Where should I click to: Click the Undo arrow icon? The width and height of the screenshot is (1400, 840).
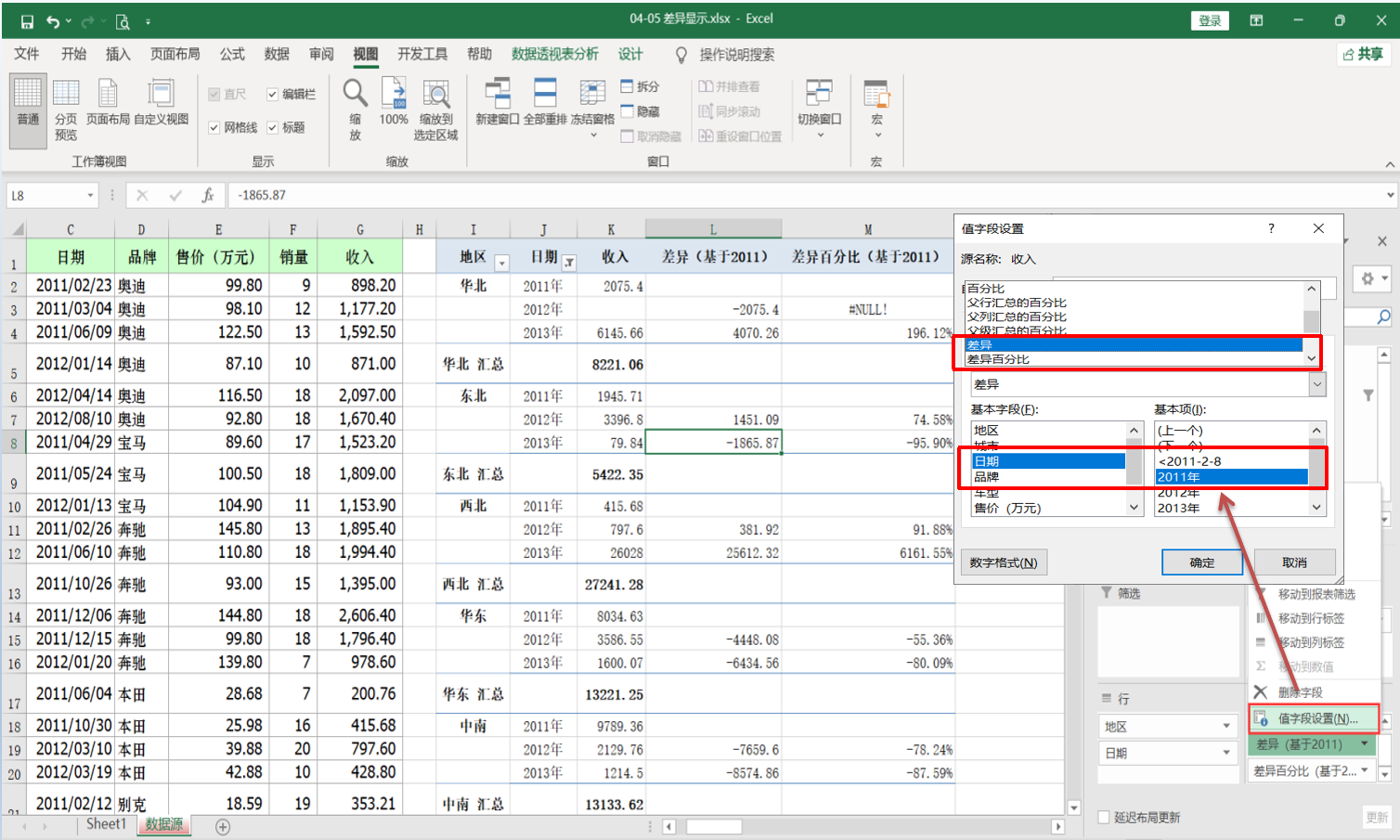pos(53,21)
